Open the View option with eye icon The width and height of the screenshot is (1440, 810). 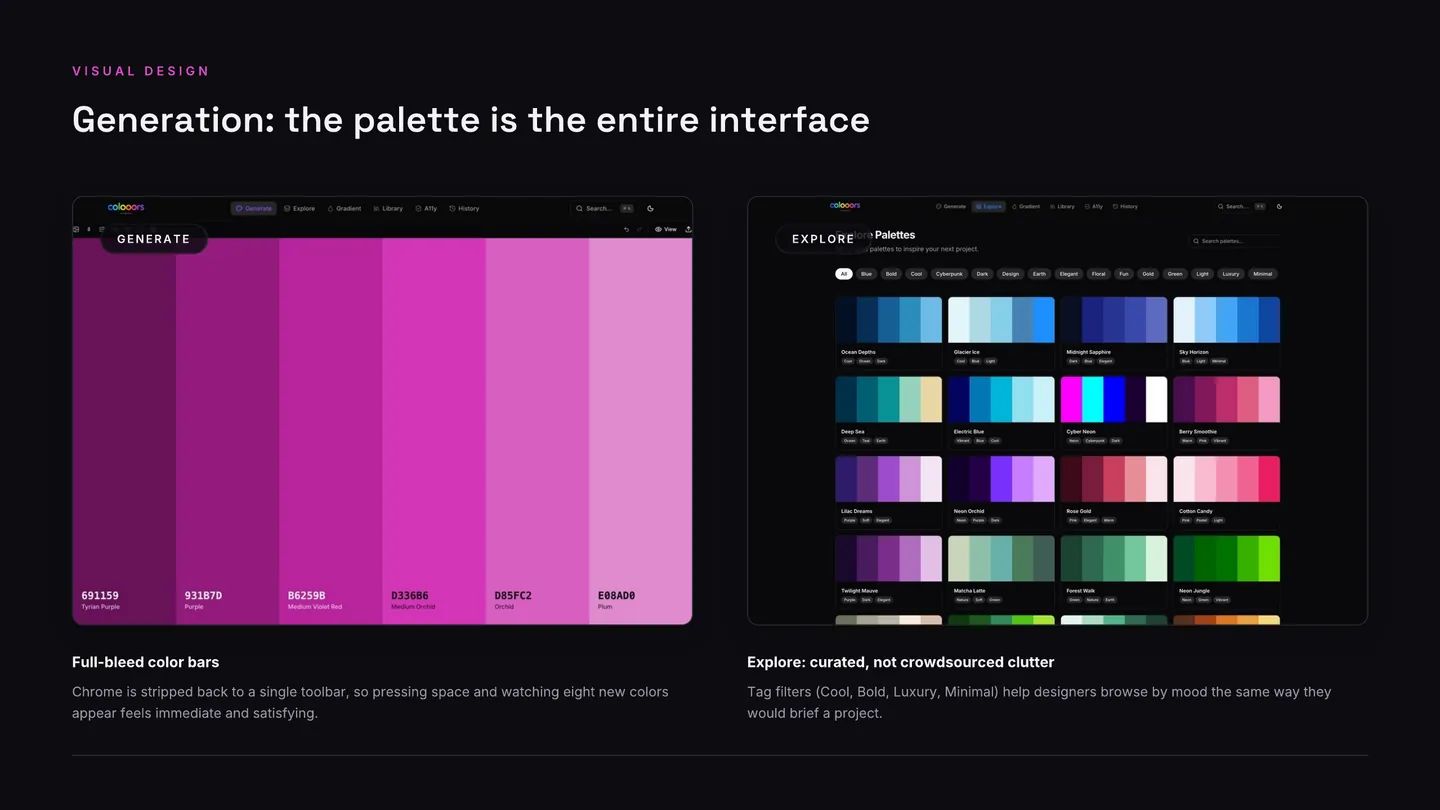click(666, 229)
